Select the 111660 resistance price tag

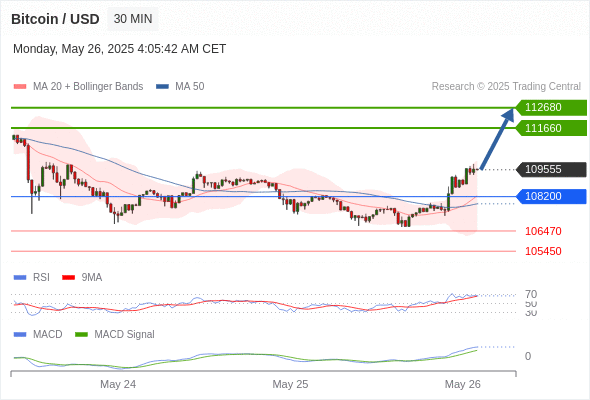[x=551, y=128]
